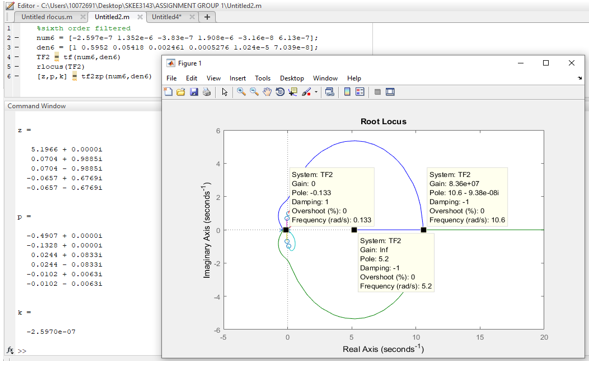Click the Editor pencil icon in title bar
This screenshot has height=370, width=599.
10,6
